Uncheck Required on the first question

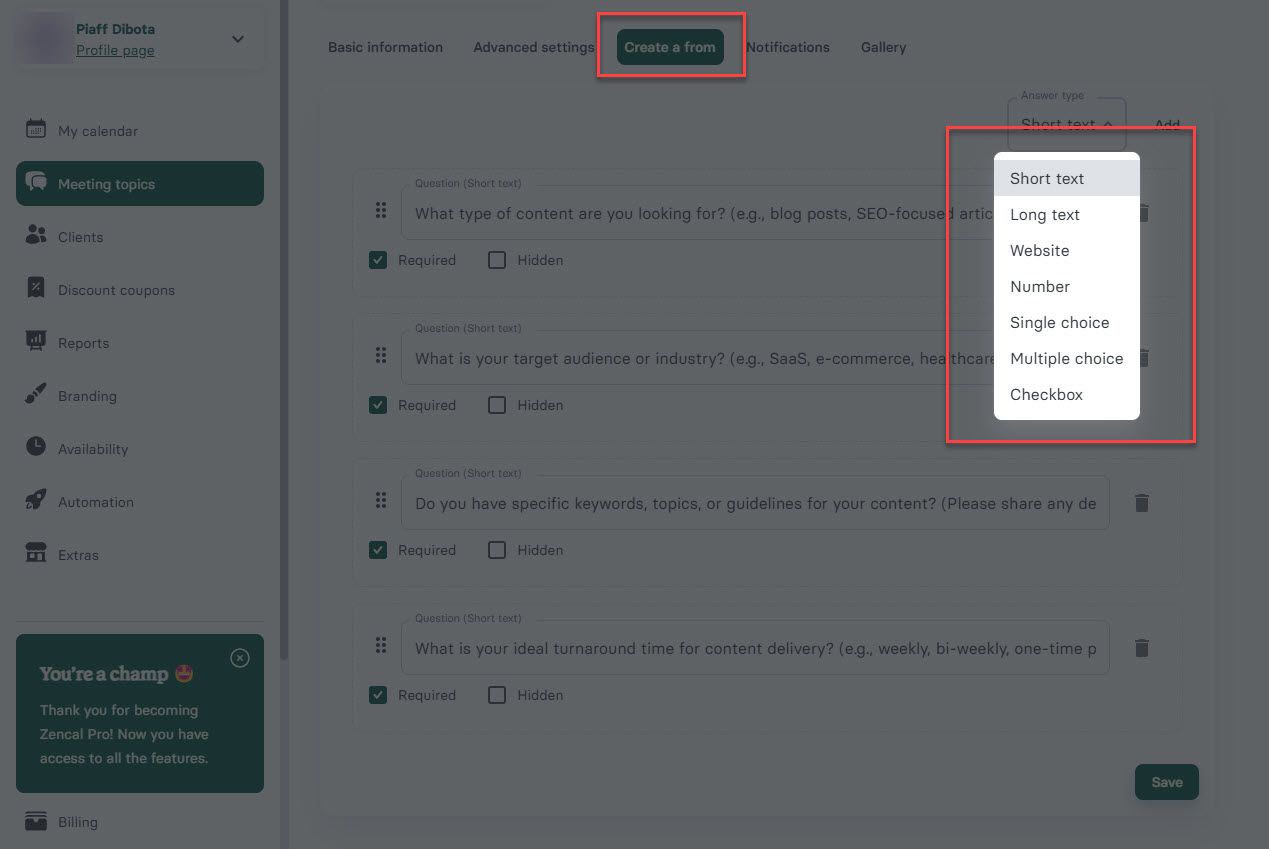click(x=377, y=259)
